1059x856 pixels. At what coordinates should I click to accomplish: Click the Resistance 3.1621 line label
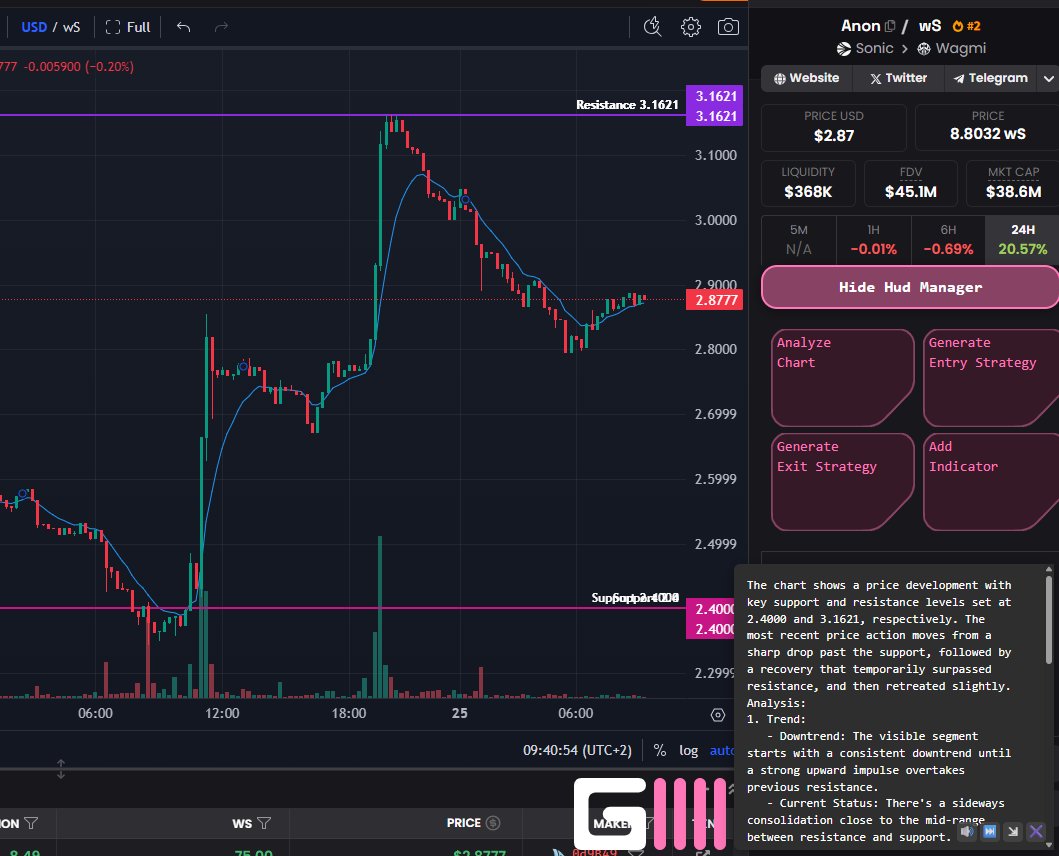pos(627,105)
